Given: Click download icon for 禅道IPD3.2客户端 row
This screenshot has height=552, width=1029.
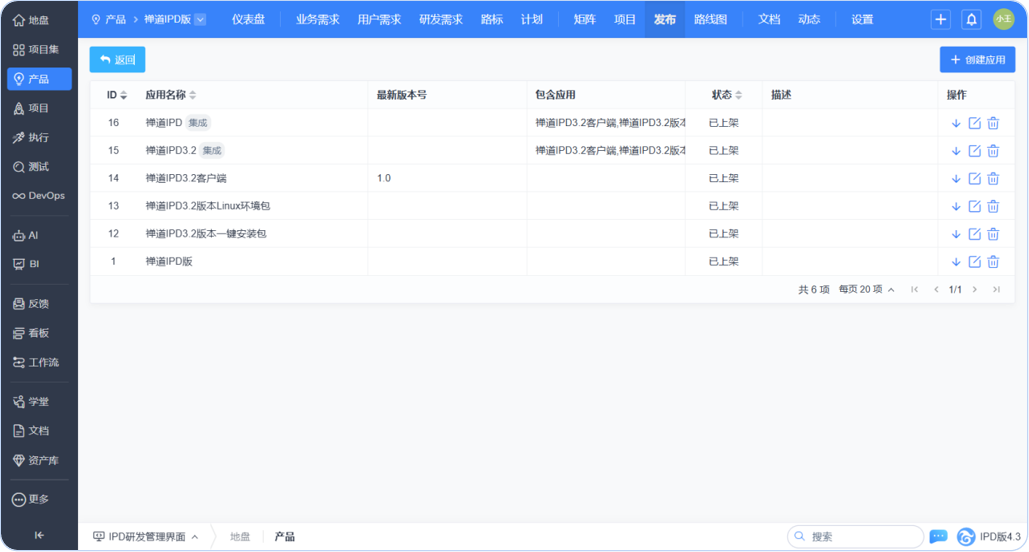Looking at the screenshot, I should tap(956, 178).
